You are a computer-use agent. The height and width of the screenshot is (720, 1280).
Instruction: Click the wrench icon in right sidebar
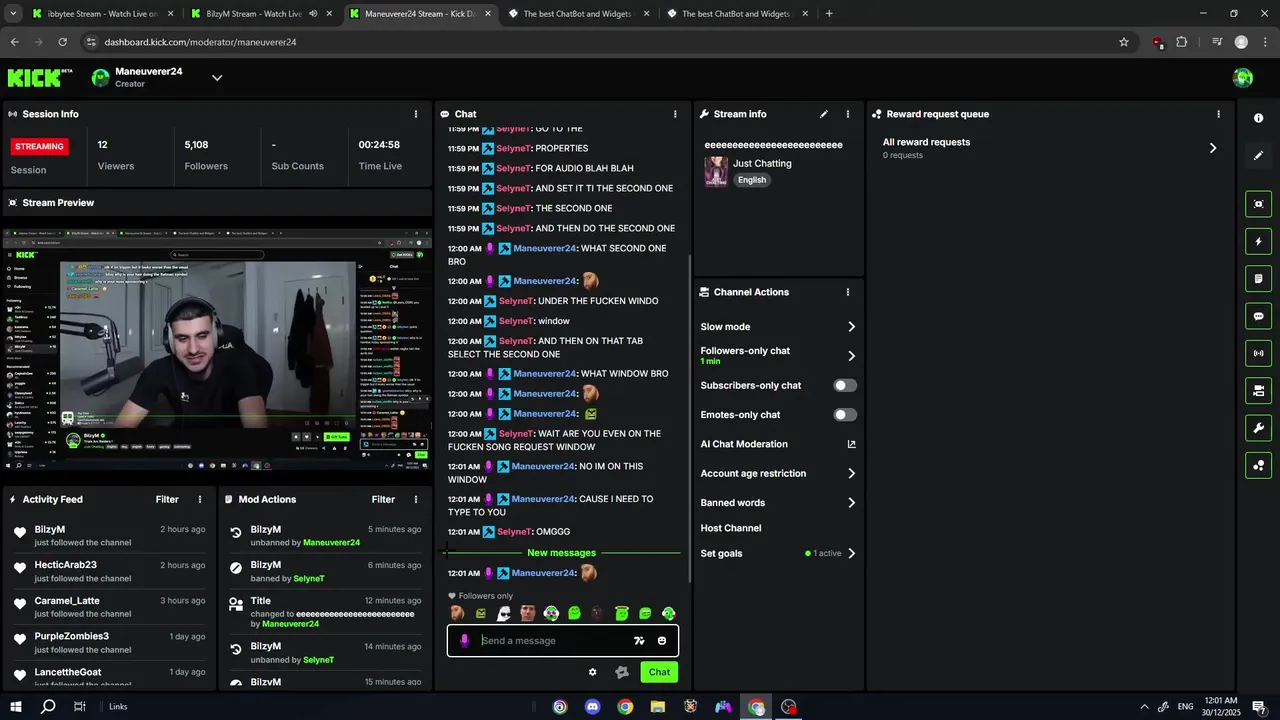click(x=1258, y=428)
